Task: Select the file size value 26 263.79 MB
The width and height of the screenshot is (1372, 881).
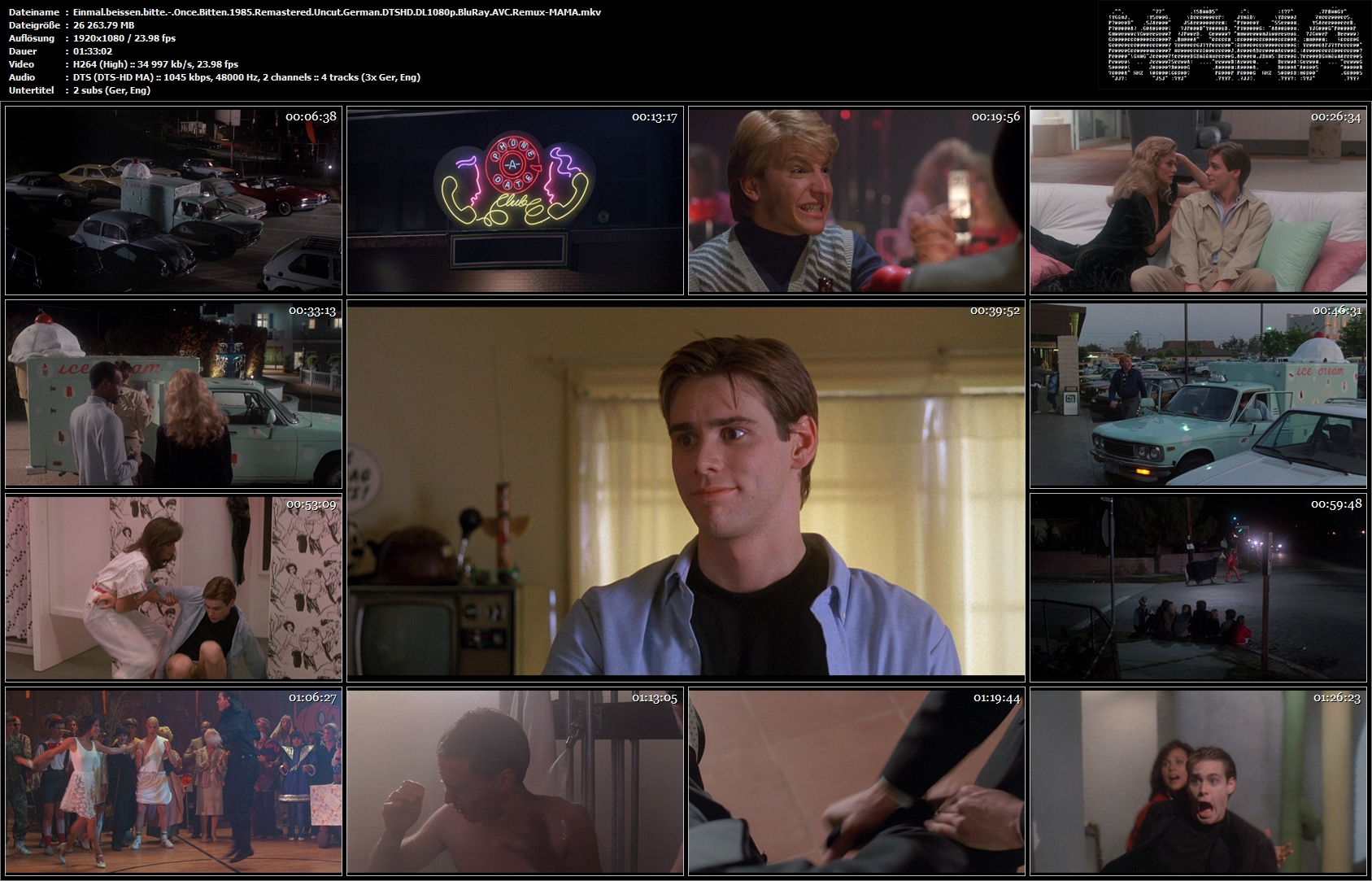Action: coord(103,25)
